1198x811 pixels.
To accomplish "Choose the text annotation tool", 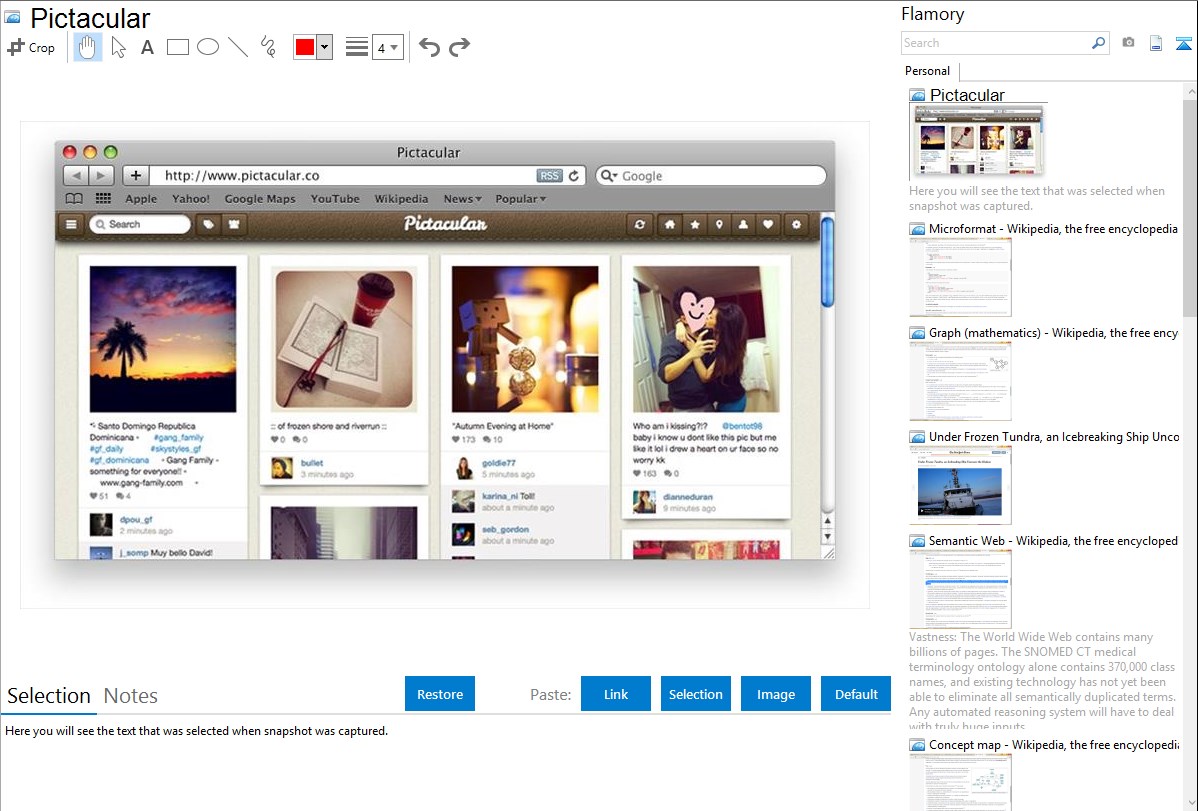I will coord(147,47).
